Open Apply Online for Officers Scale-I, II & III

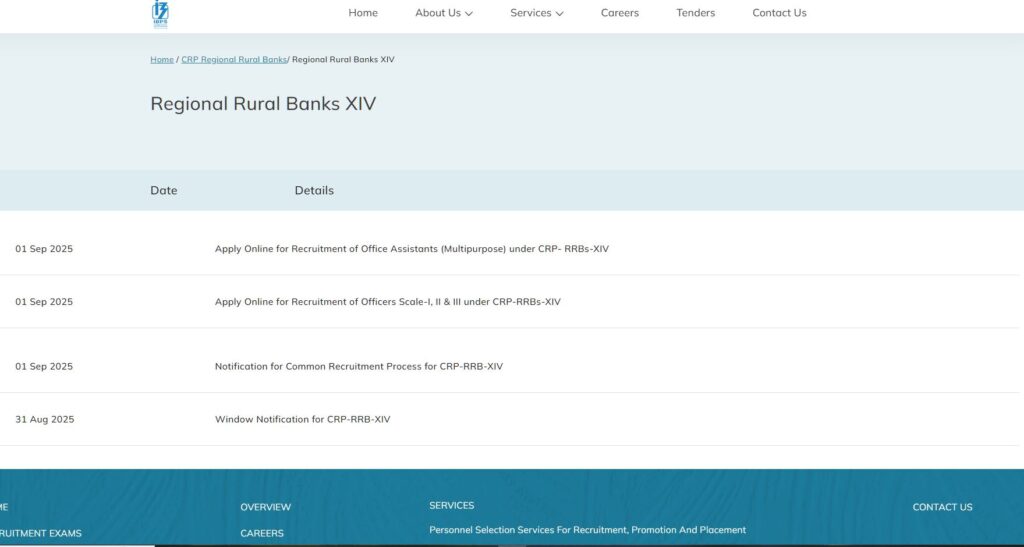point(387,302)
